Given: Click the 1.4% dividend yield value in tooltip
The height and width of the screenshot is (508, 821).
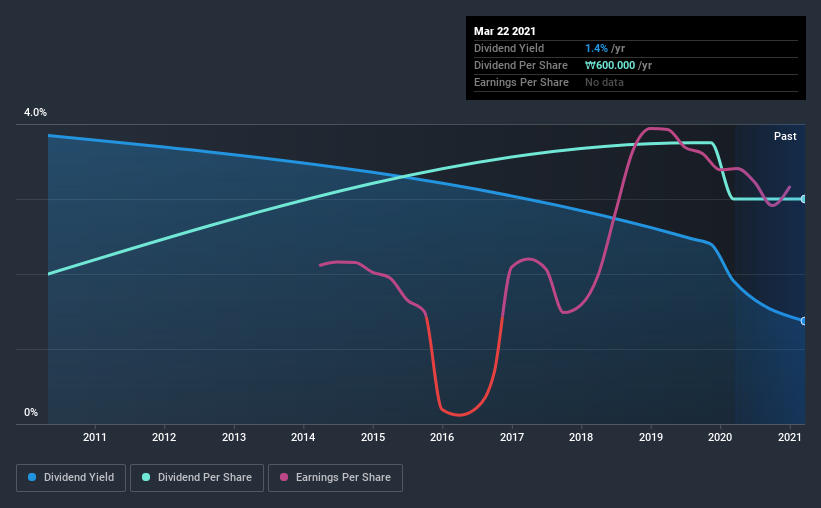Looking at the screenshot, I should (x=596, y=48).
